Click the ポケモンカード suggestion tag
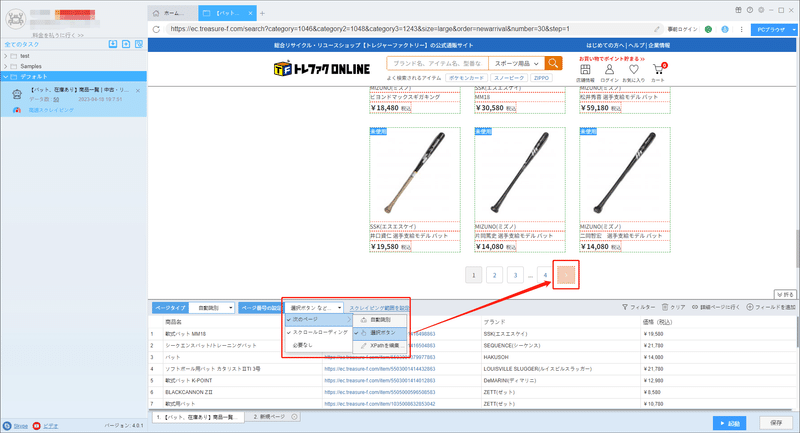Viewport: 800px width, 433px height. click(x=466, y=78)
